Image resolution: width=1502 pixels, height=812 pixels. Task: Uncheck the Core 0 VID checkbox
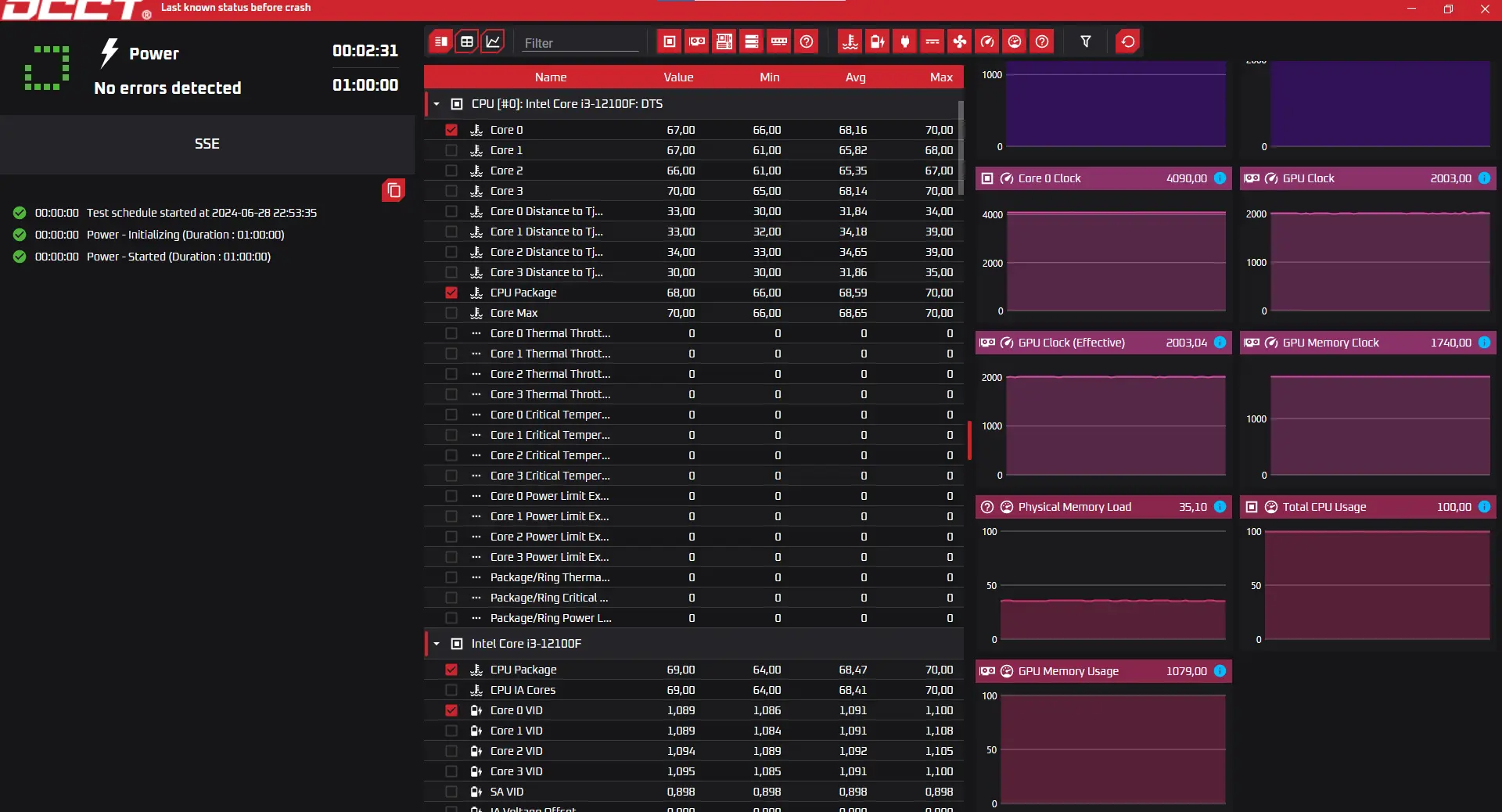click(x=451, y=710)
